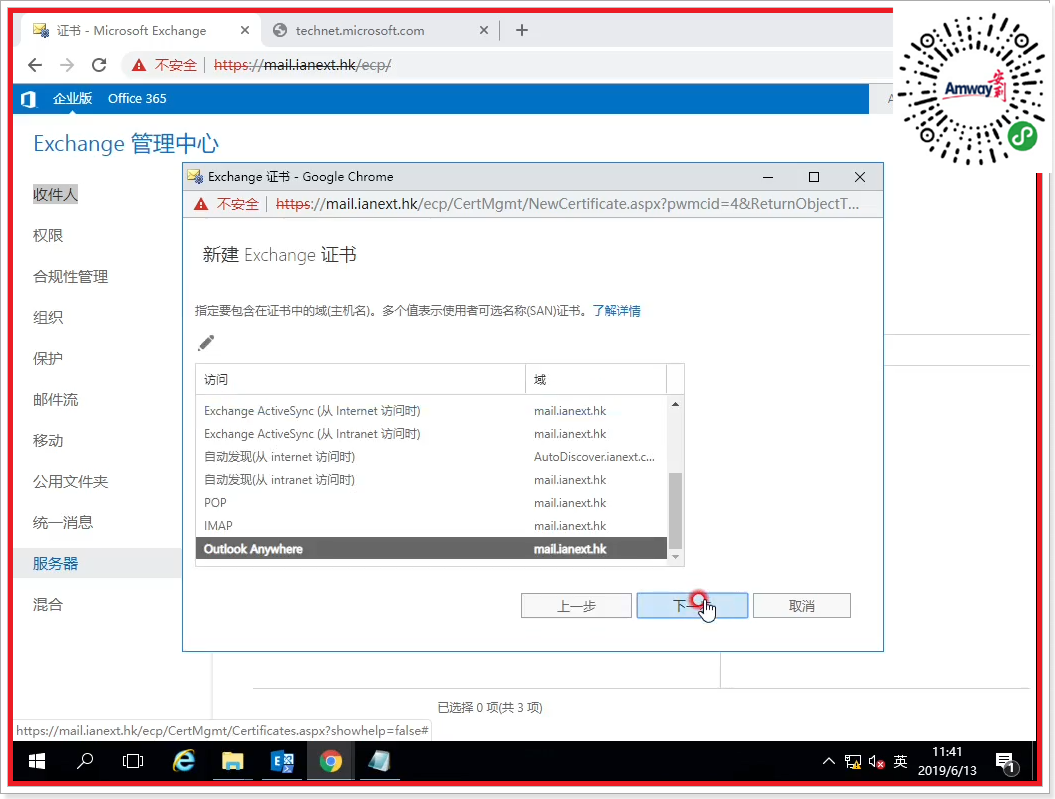Select the 自动发现(从 internet 访问时) row

coord(431,457)
